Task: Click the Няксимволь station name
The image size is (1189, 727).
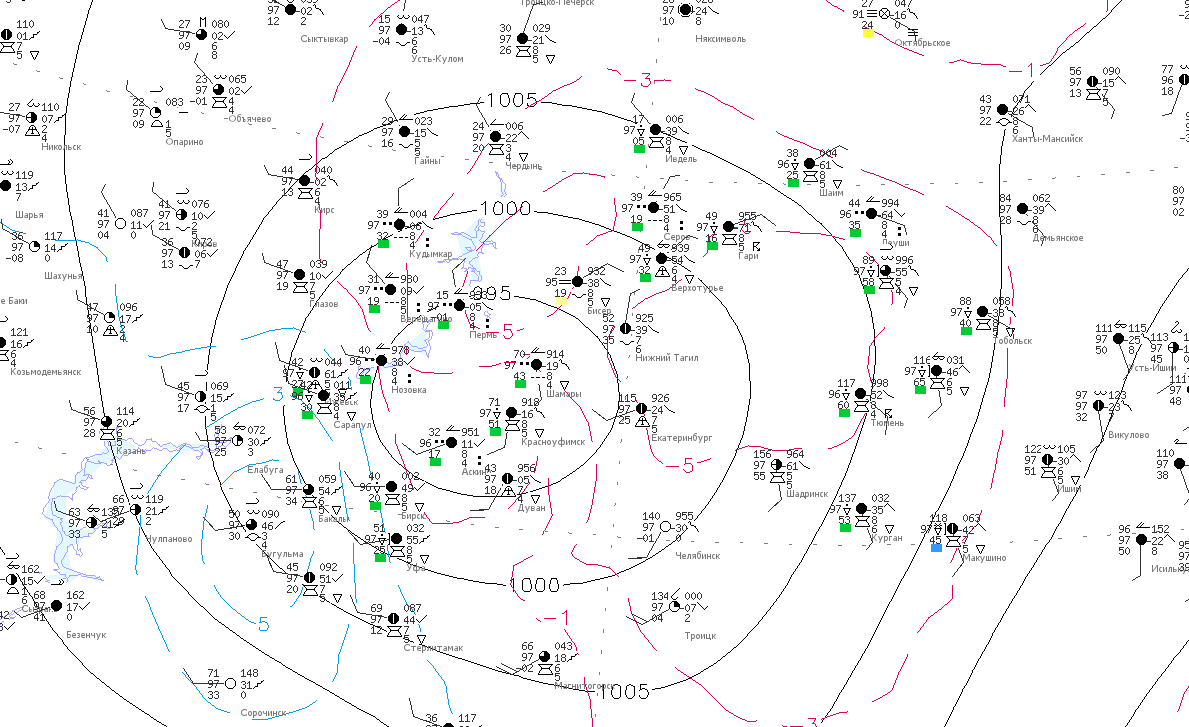Action: pyautogui.click(x=720, y=39)
